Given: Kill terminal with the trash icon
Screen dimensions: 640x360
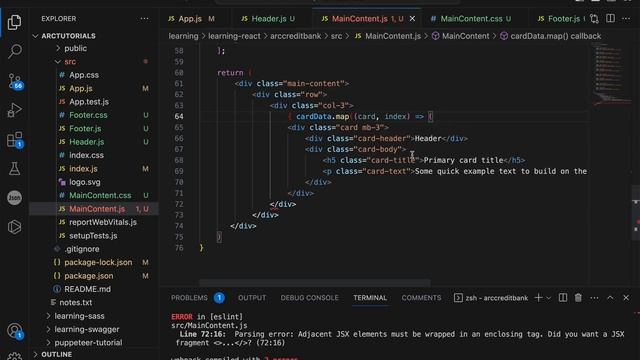Looking at the screenshot, I should (x=578, y=298).
